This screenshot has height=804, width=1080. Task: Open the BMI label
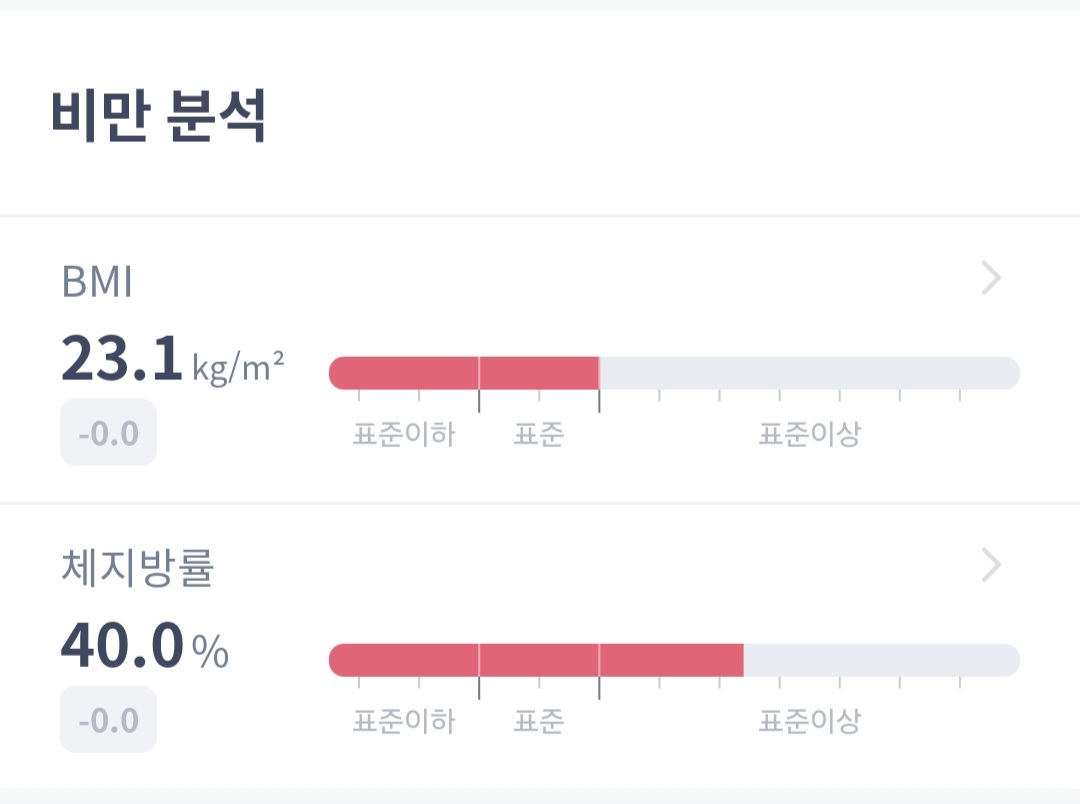pyautogui.click(x=97, y=283)
